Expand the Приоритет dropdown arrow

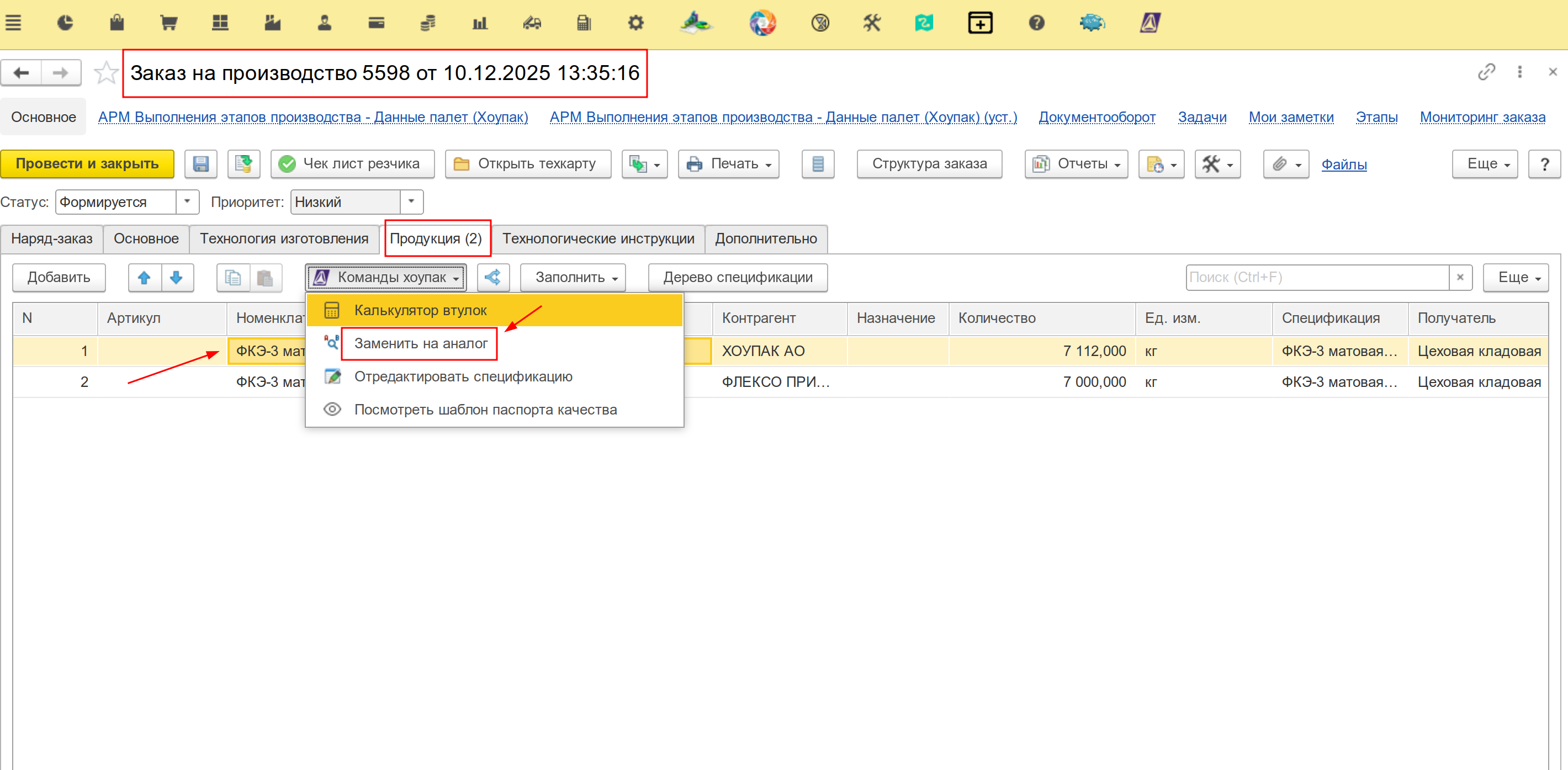click(411, 201)
